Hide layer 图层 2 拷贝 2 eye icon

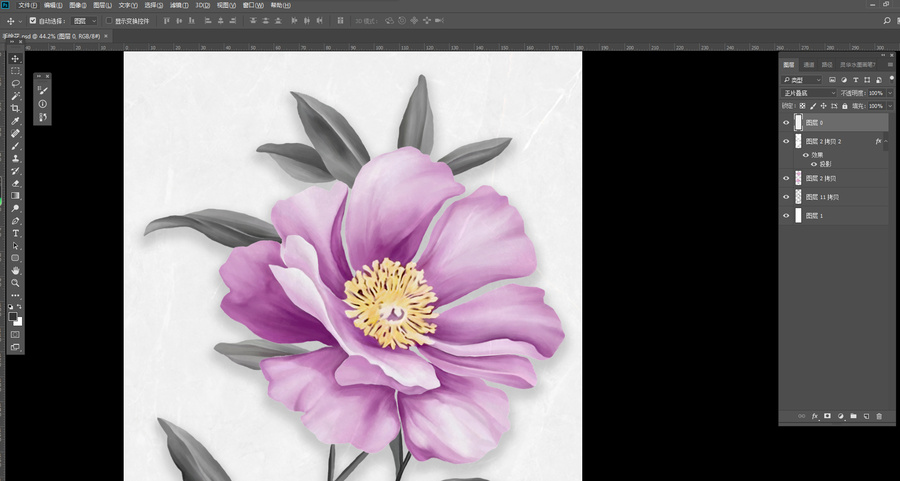[x=786, y=141]
